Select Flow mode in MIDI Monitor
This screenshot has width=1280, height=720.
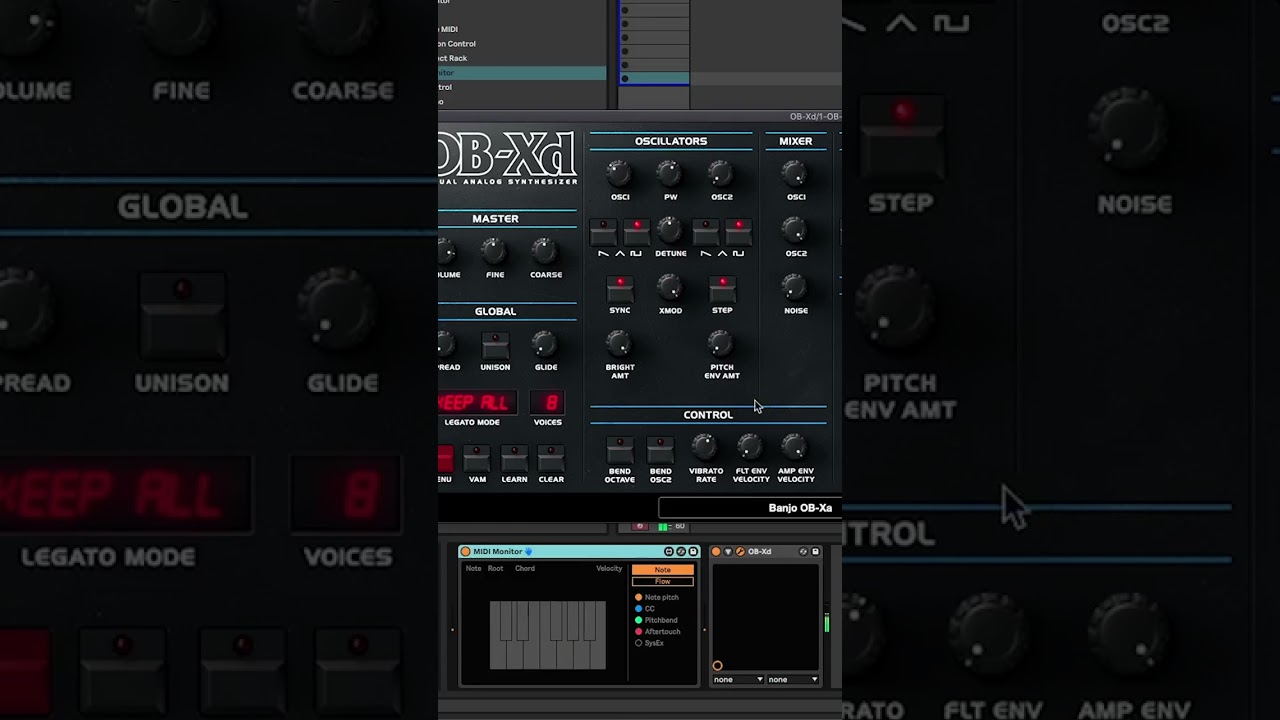(662, 581)
